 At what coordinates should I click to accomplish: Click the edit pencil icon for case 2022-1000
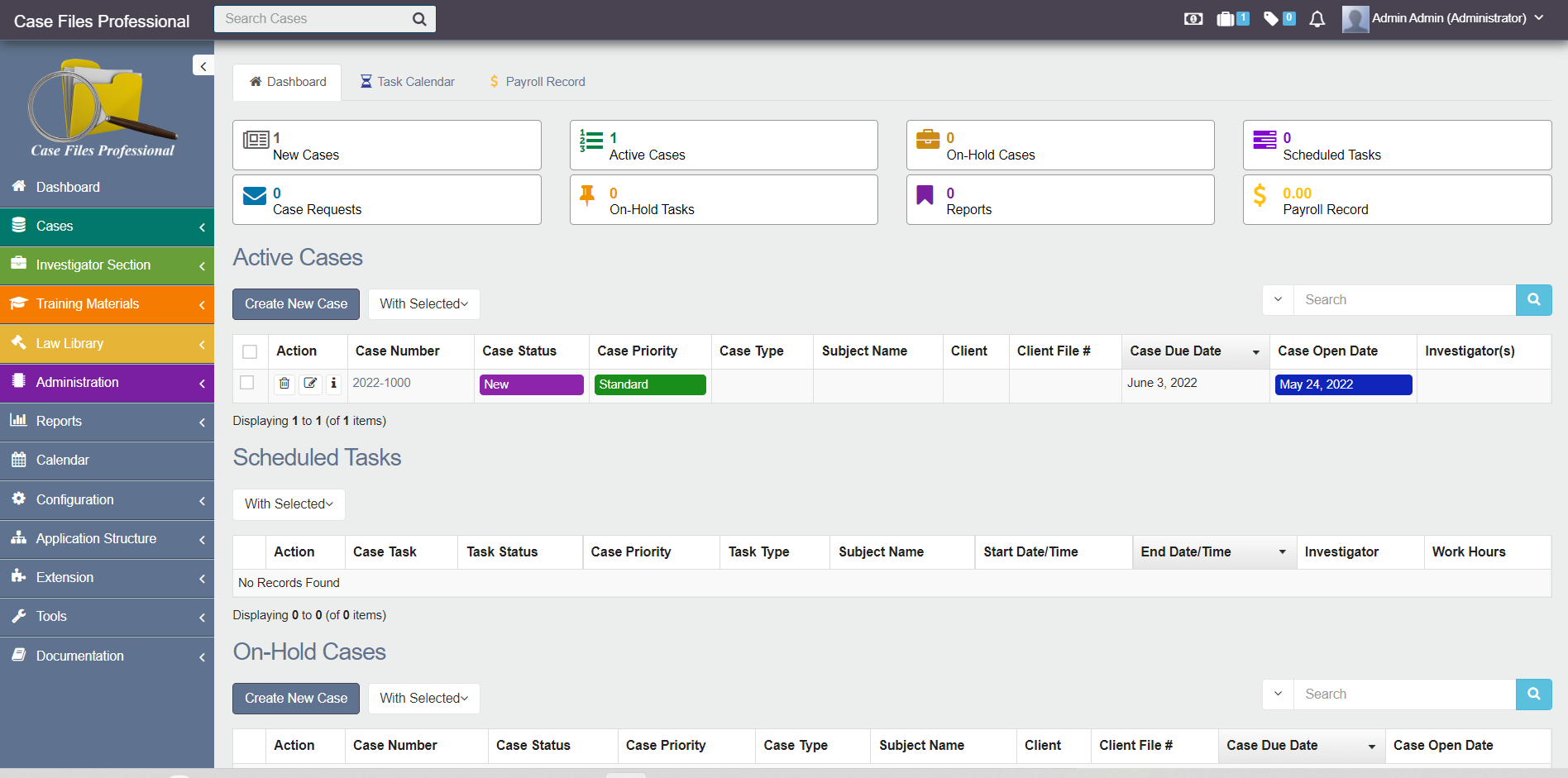310,384
